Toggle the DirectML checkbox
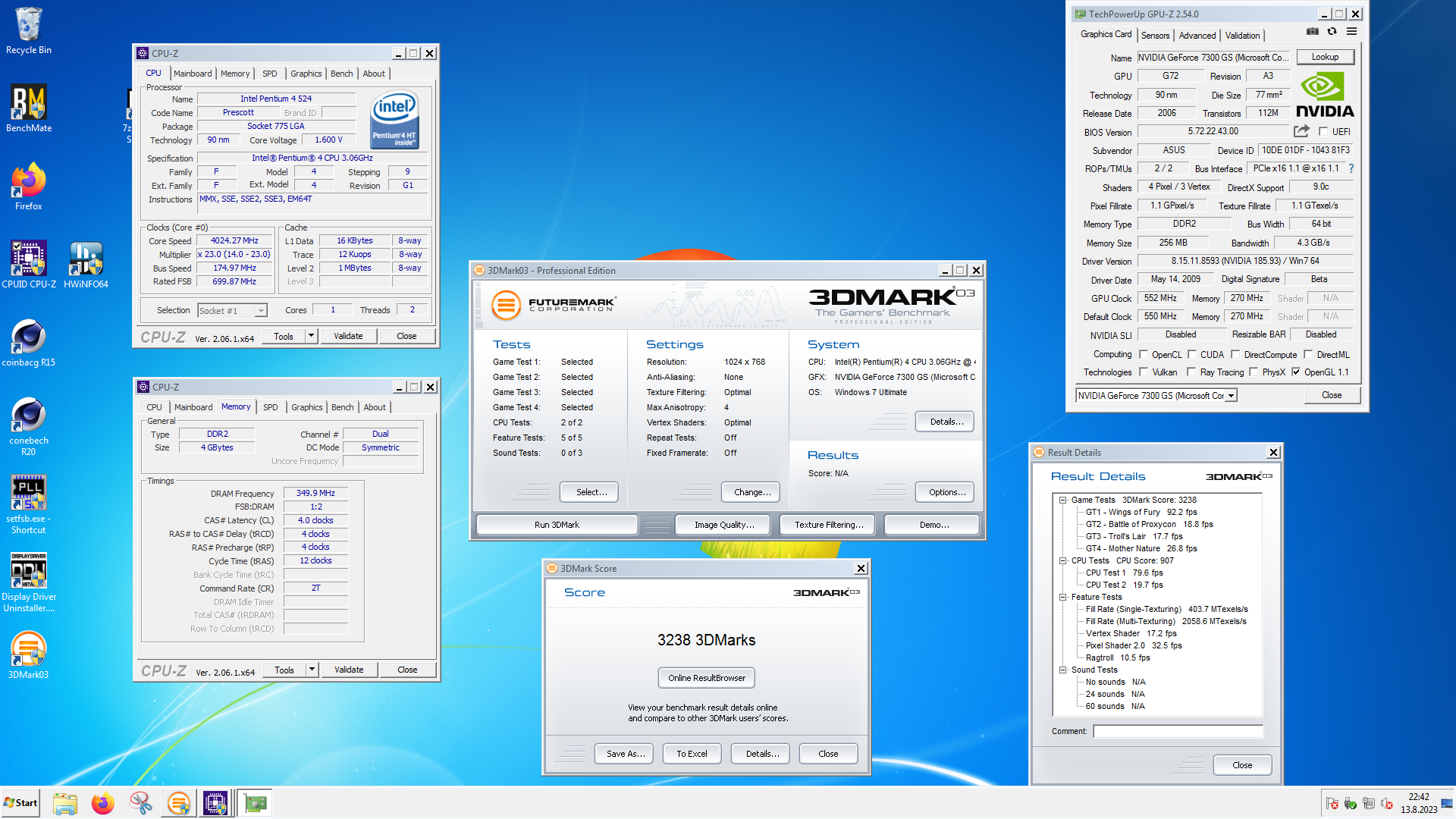1456x819 pixels. click(x=1308, y=354)
